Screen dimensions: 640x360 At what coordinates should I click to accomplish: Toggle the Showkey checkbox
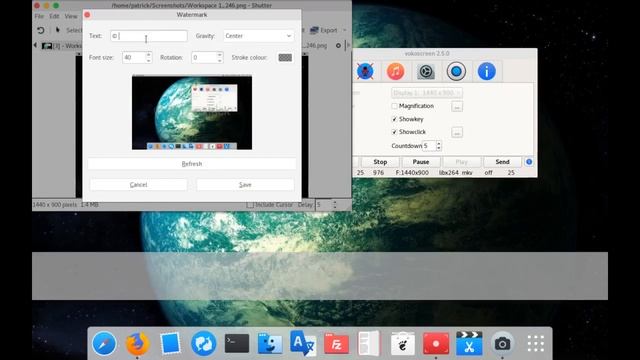click(394, 119)
